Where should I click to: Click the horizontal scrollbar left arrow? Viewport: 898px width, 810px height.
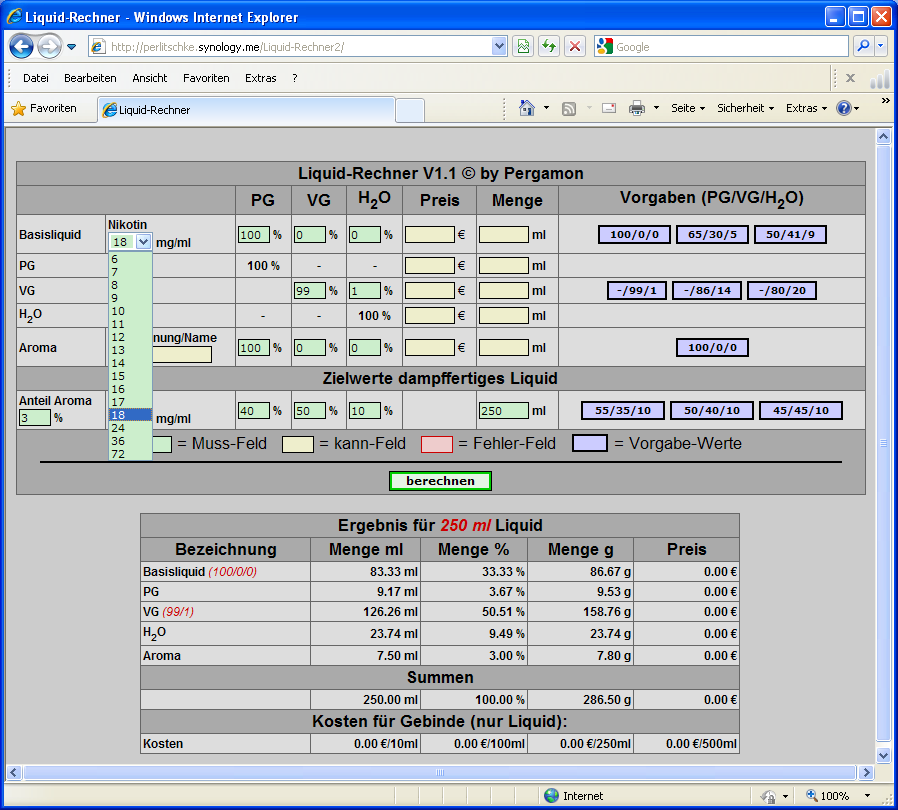click(14, 772)
